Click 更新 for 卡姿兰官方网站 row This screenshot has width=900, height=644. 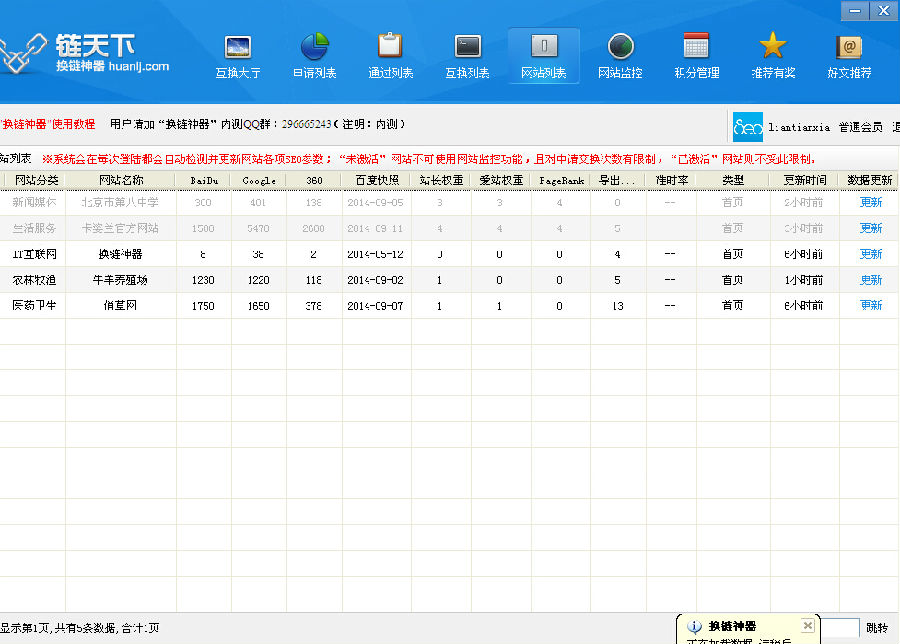871,228
